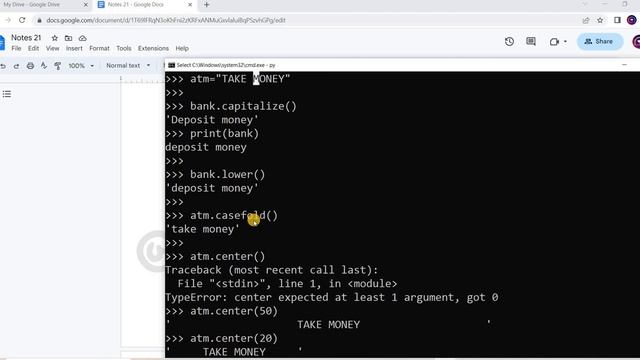This screenshot has height=360, width=640.
Task: Click the Share button
Action: click(x=600, y=41)
